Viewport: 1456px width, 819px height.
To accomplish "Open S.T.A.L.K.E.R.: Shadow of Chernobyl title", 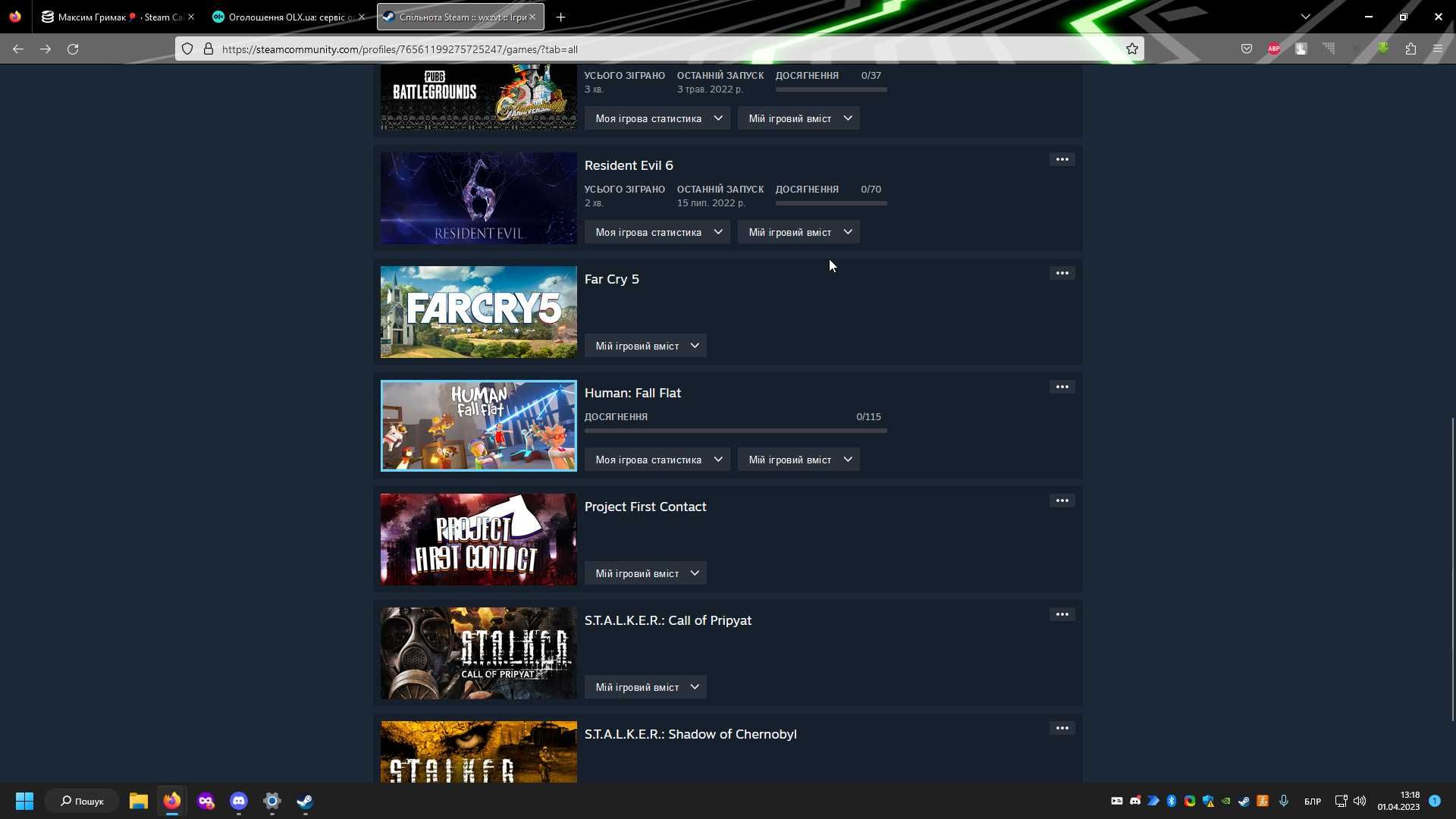I will coord(691,734).
